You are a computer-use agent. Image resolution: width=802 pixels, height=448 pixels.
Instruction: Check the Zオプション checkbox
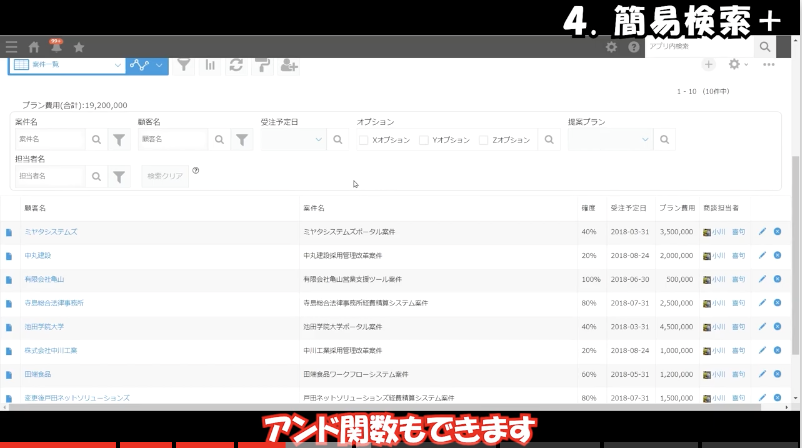(x=484, y=141)
